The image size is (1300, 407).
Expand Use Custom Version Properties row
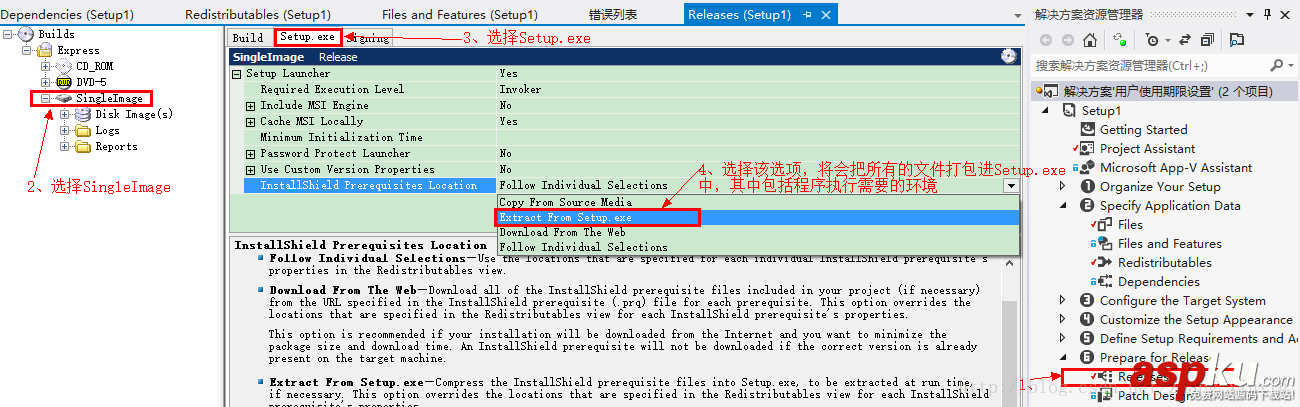(x=251, y=169)
